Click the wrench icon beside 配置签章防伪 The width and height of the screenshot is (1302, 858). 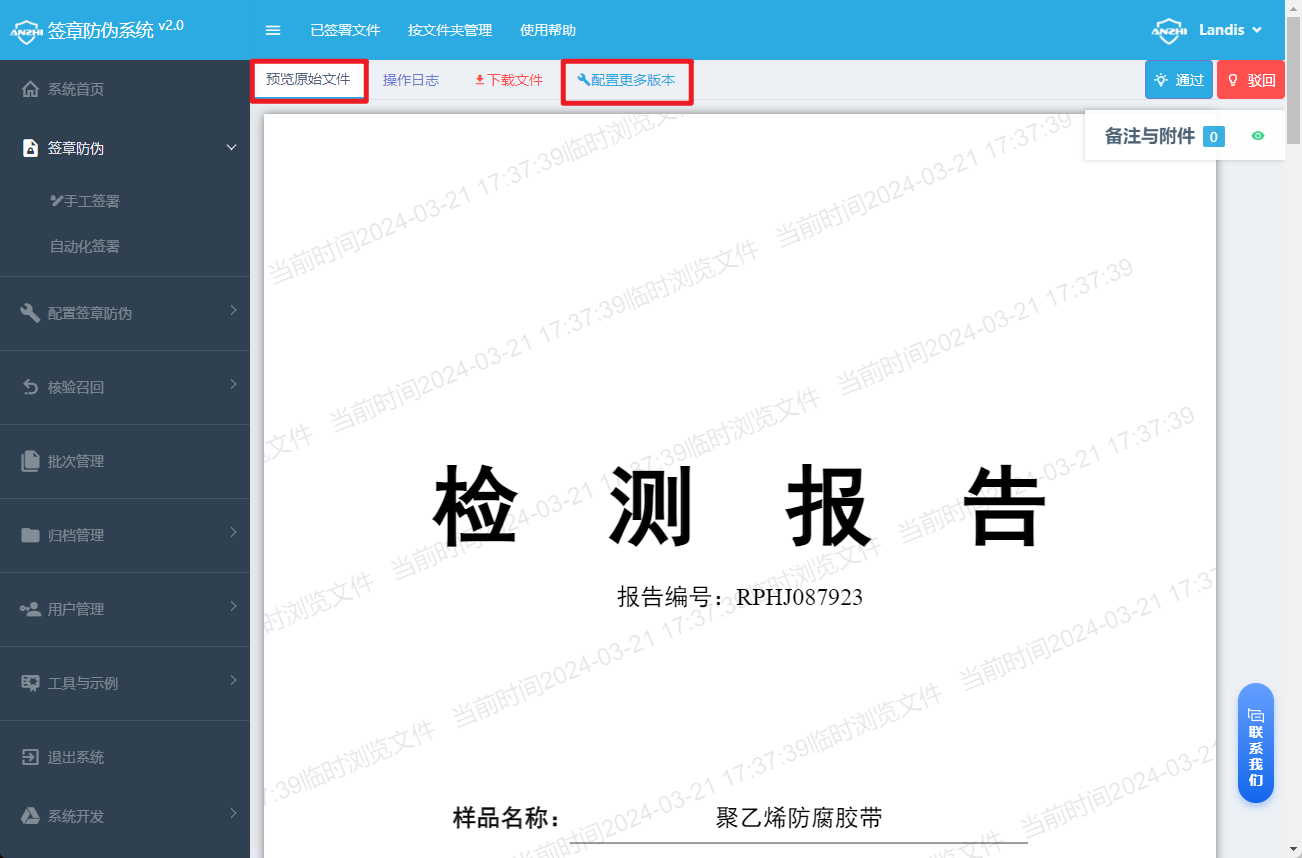(30, 313)
